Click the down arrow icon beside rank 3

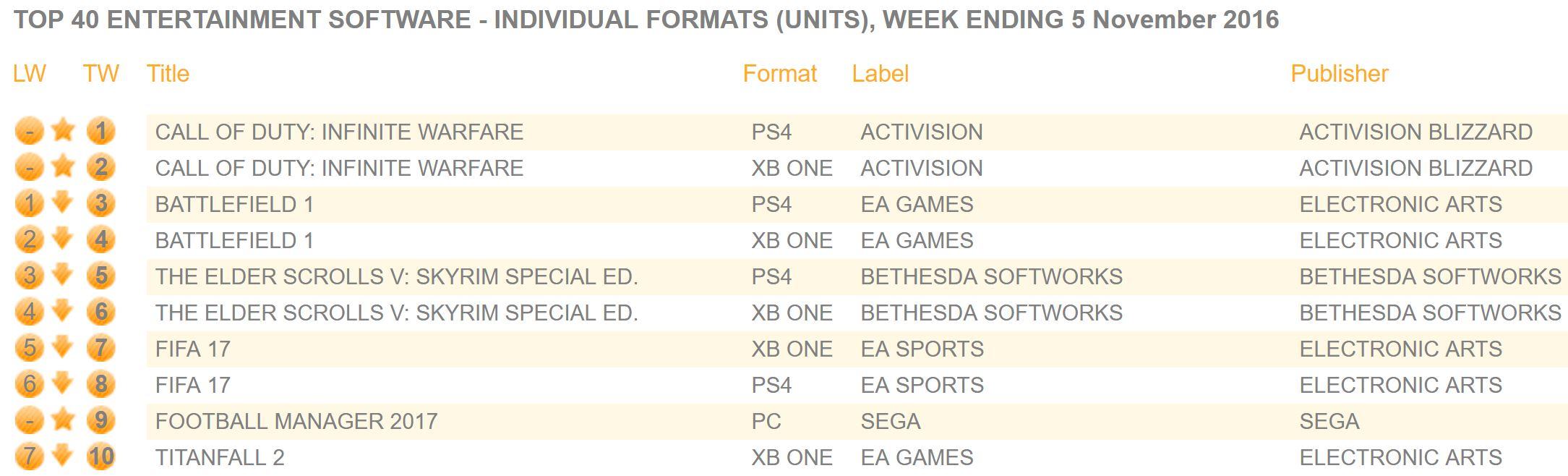click(x=64, y=203)
